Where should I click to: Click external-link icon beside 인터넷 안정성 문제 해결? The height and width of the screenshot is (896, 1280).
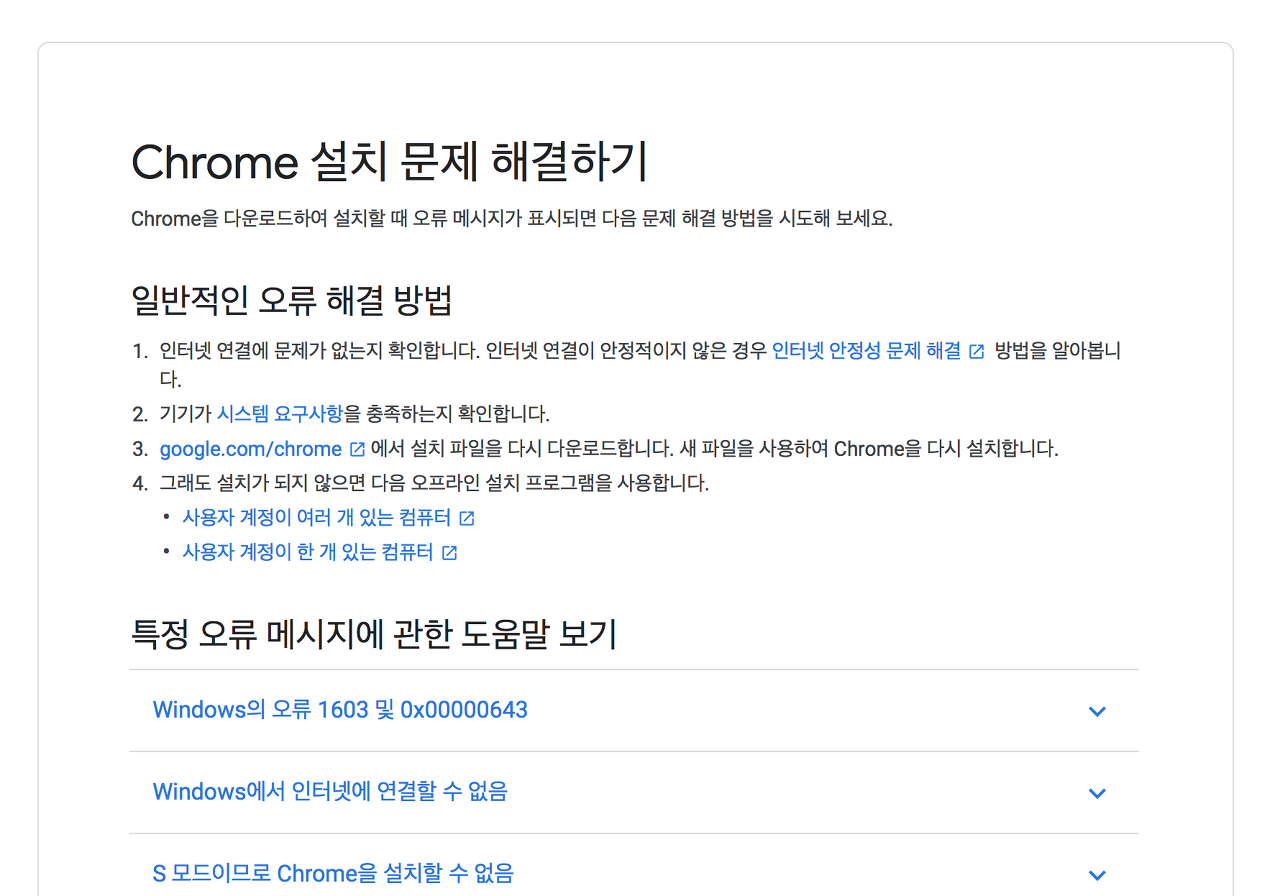977,352
